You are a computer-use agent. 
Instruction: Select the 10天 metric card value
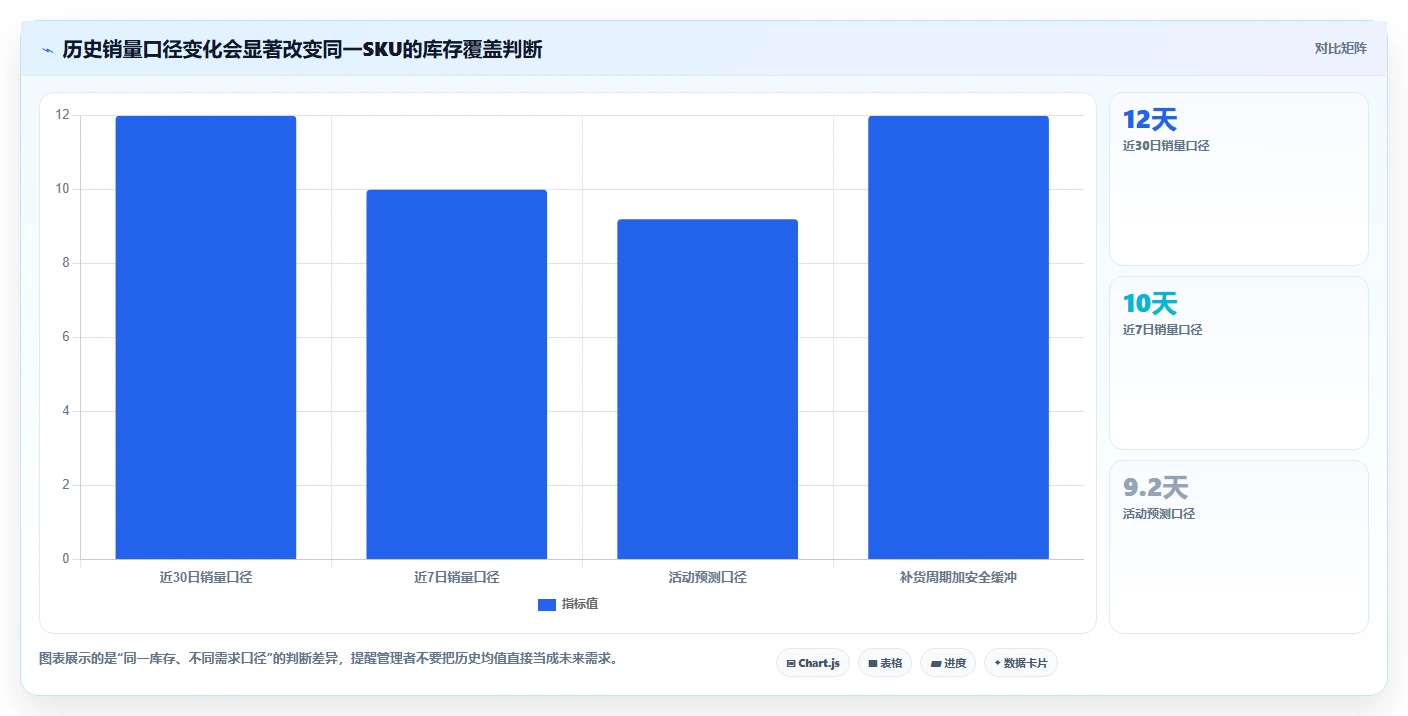[1150, 304]
